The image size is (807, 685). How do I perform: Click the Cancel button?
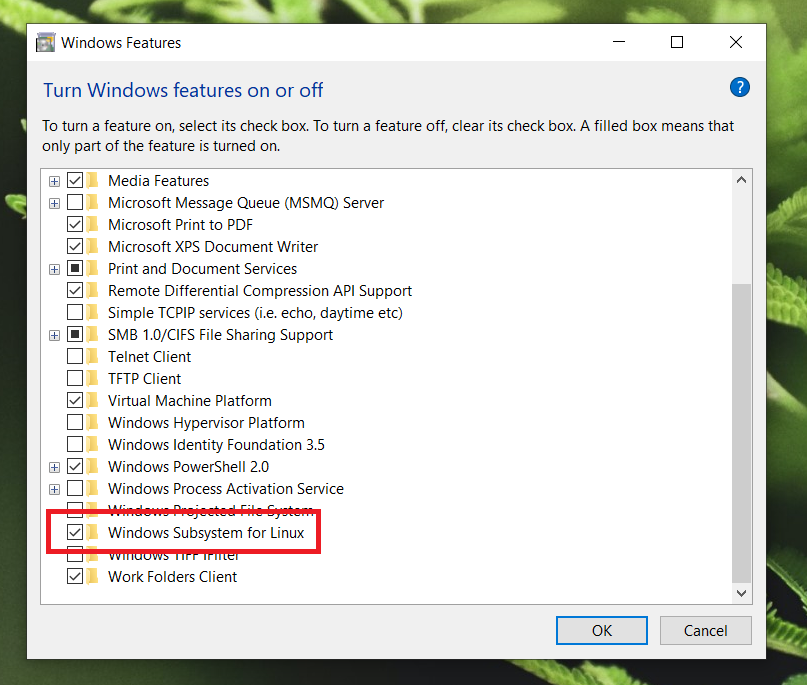pyautogui.click(x=706, y=630)
